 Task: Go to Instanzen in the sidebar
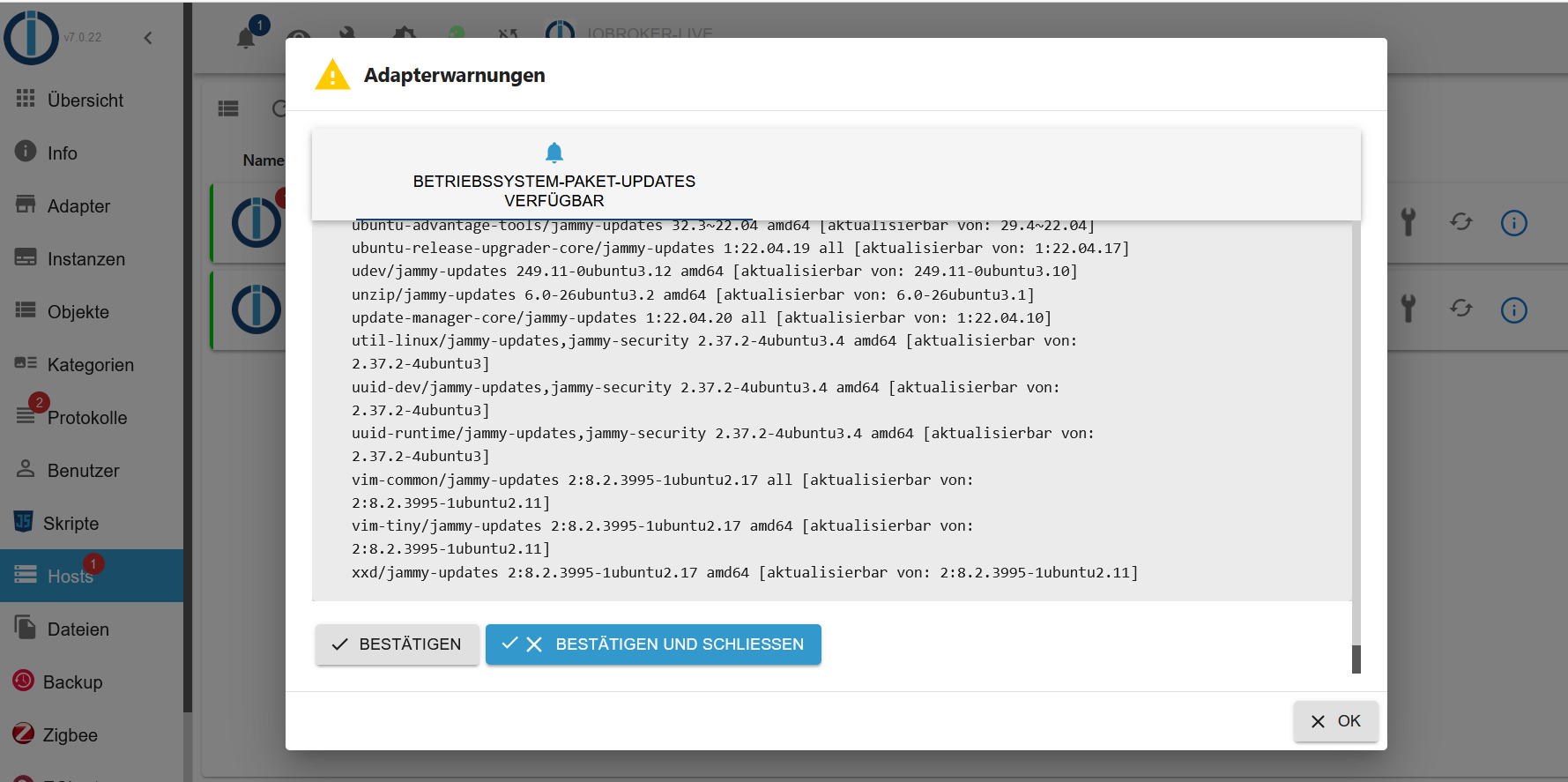click(x=85, y=258)
